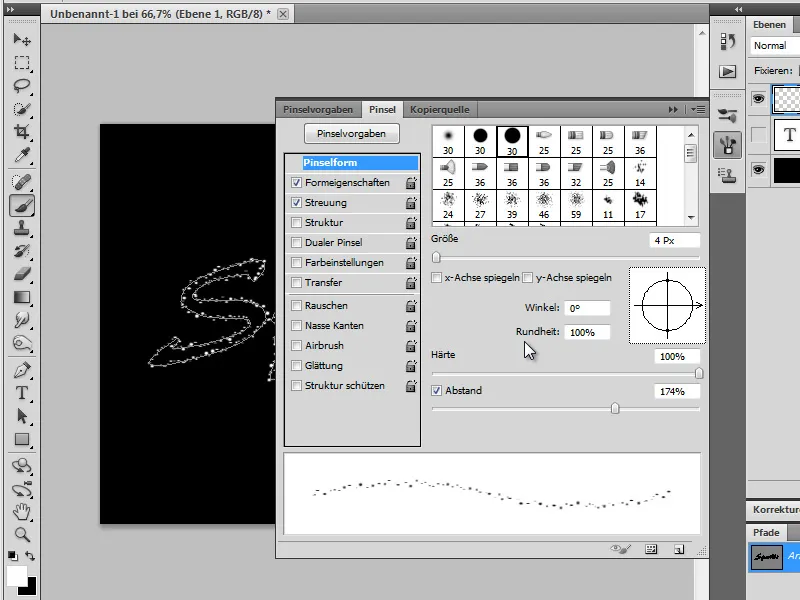Hide the top layer via eye icon
Screen dimensions: 800x600
click(x=759, y=98)
